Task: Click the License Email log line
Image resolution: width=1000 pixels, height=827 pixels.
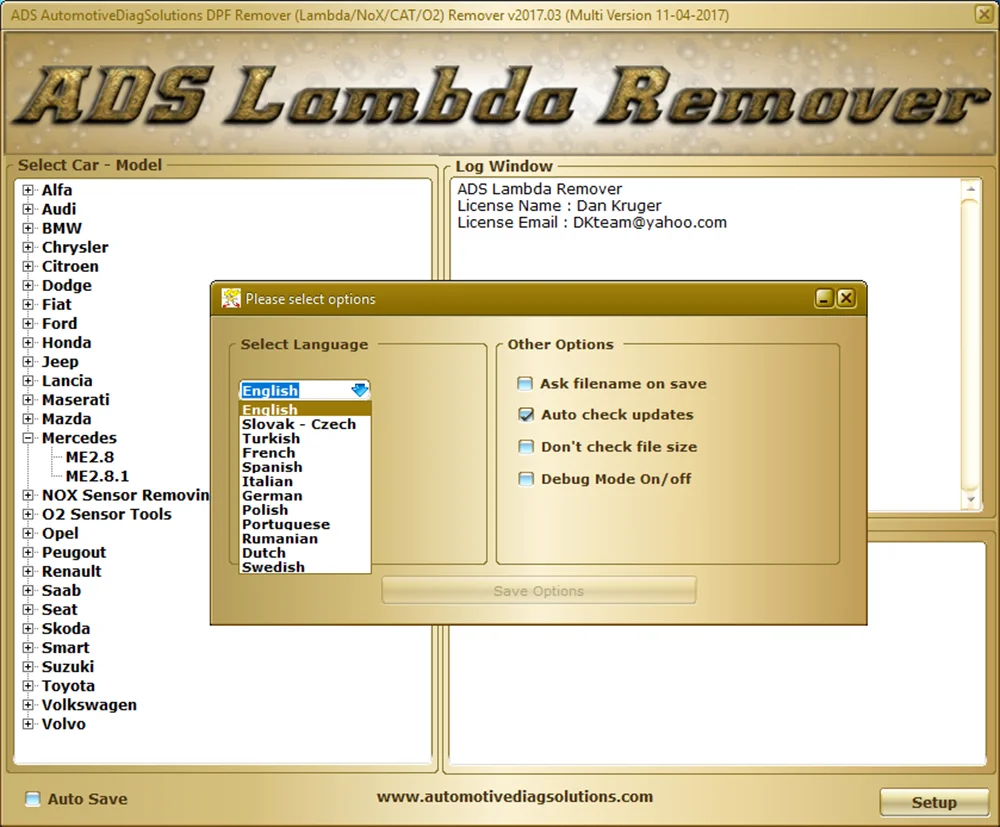Action: [x=592, y=223]
